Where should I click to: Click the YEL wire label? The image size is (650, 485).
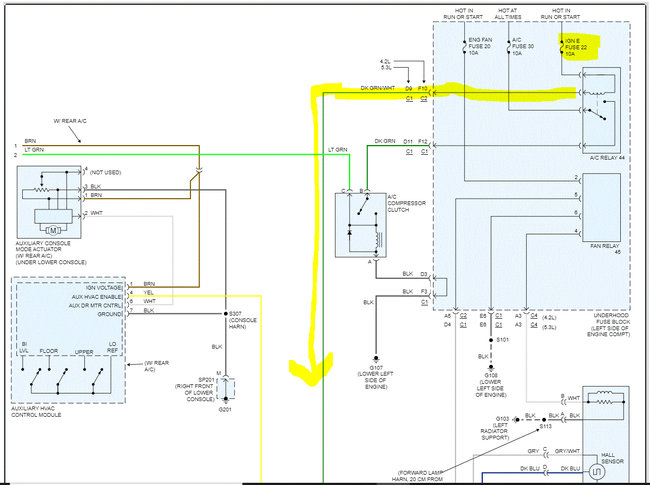point(148,293)
